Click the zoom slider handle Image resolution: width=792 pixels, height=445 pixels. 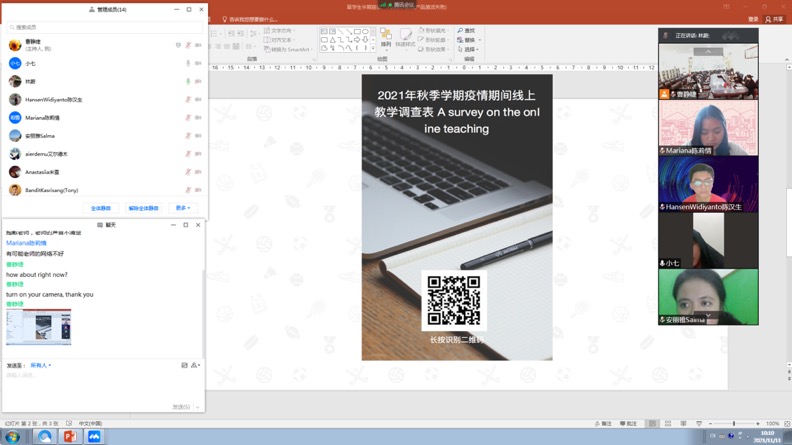734,424
